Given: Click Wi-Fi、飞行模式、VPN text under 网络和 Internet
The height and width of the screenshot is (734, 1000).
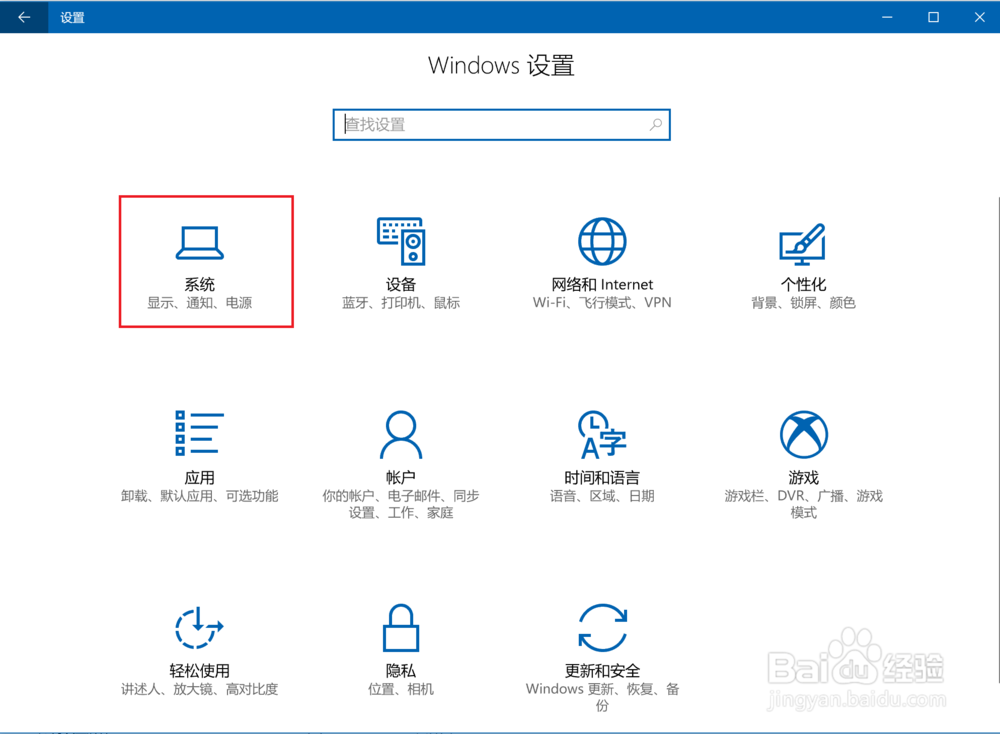Looking at the screenshot, I should (601, 303).
